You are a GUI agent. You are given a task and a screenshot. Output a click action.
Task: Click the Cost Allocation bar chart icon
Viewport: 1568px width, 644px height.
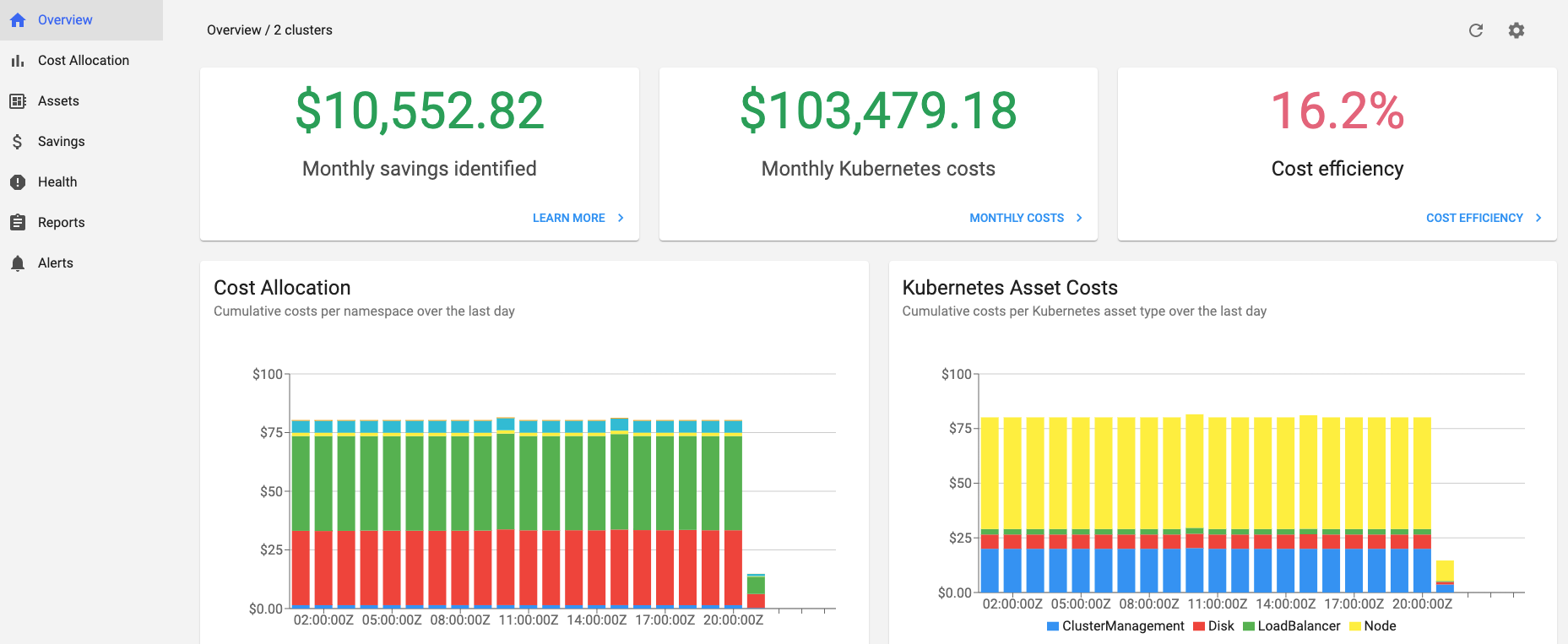[18, 61]
